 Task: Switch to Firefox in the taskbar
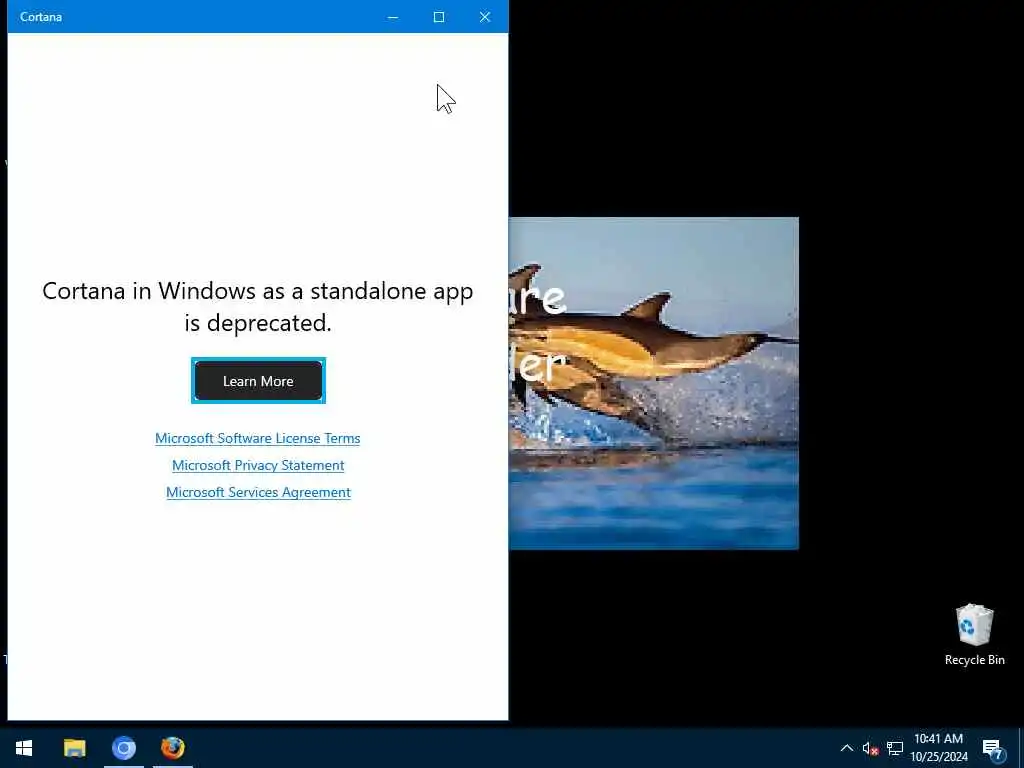tap(173, 748)
